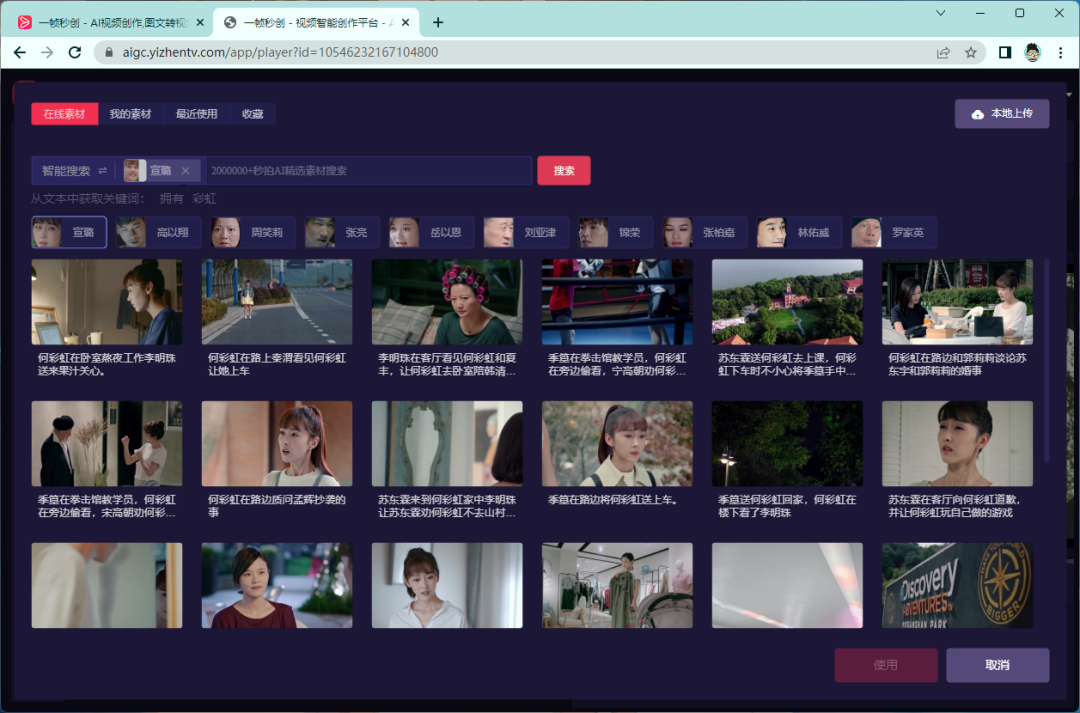Image resolution: width=1080 pixels, height=713 pixels.
Task: Open tab search chevron in title bar
Action: pos(940,12)
